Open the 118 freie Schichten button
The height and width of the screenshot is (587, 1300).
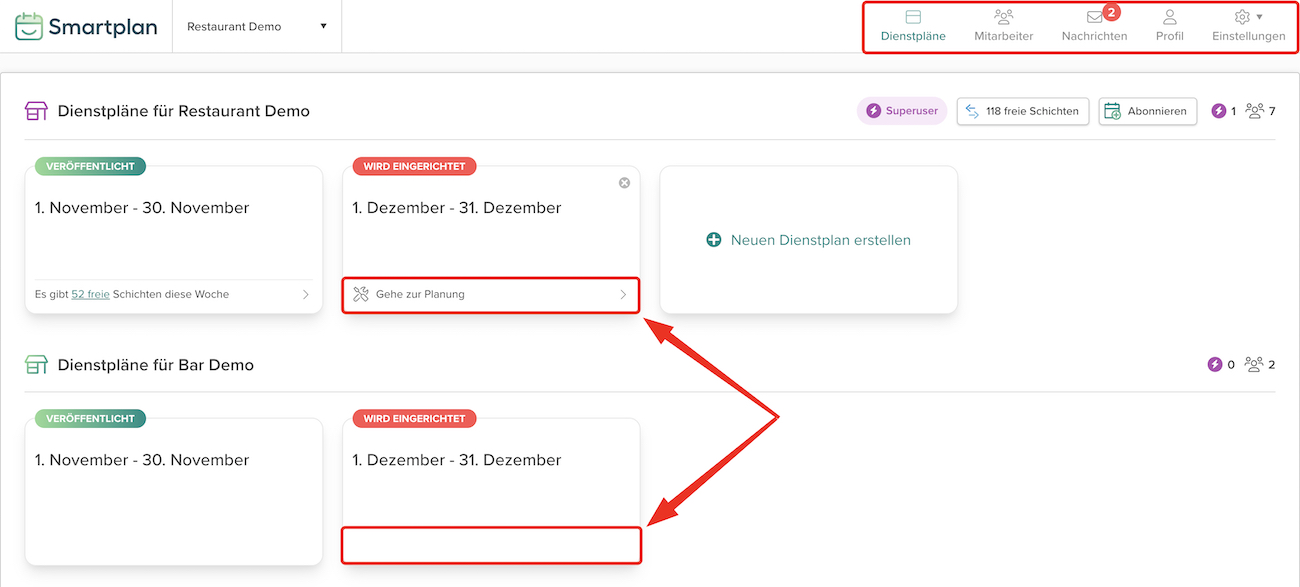[x=1022, y=111]
